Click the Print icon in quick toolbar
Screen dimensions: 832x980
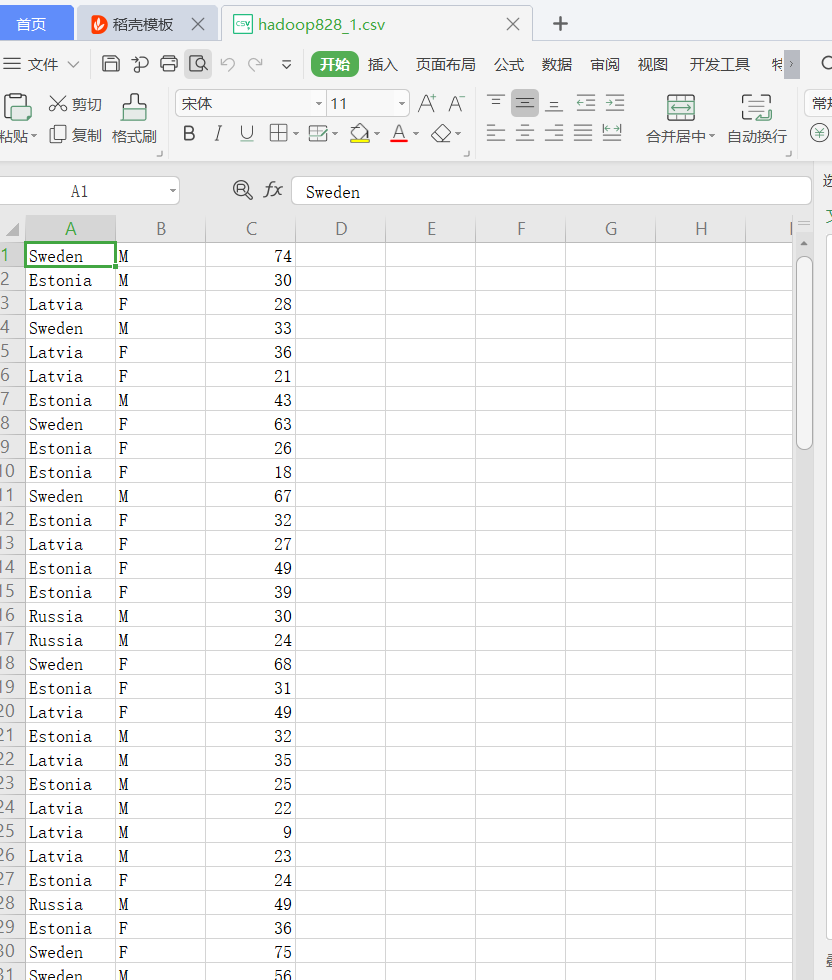pyautogui.click(x=169, y=64)
